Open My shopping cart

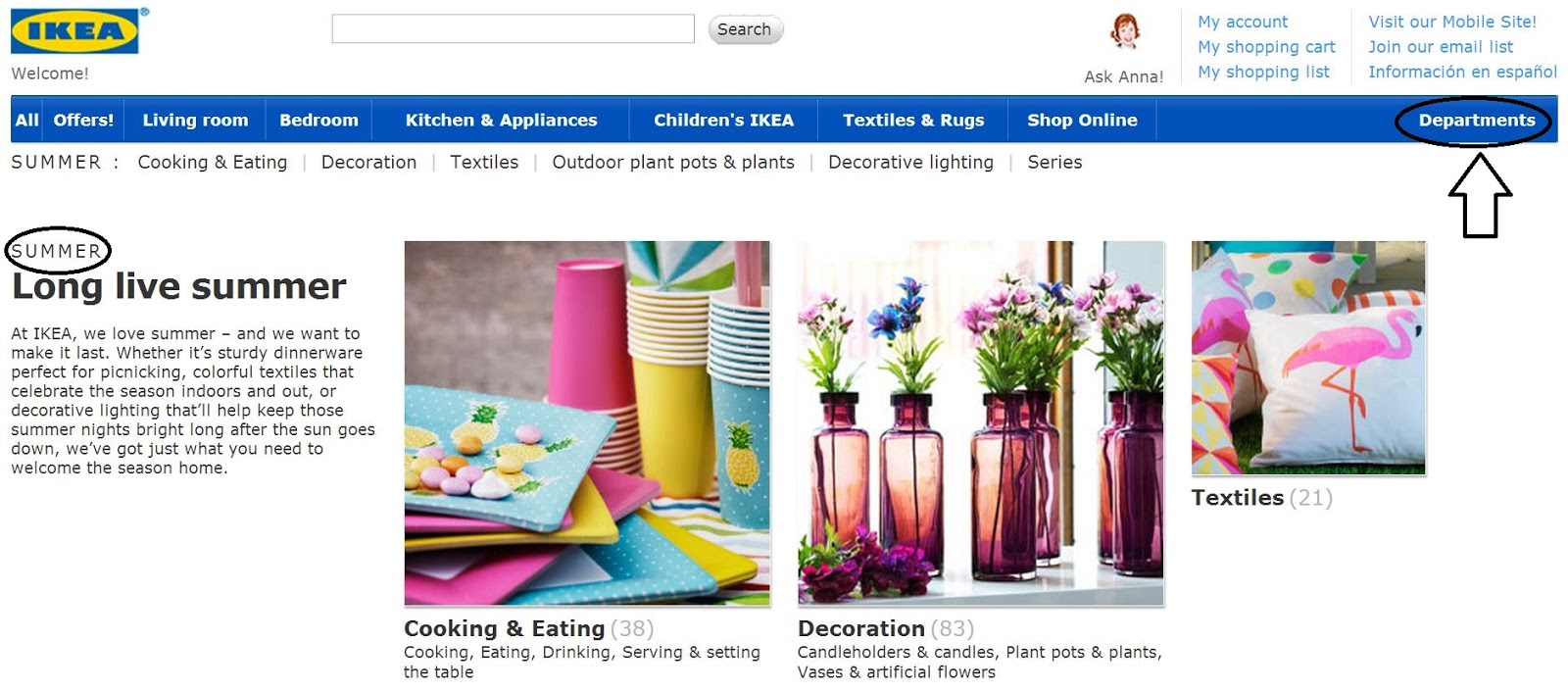pyautogui.click(x=1266, y=47)
